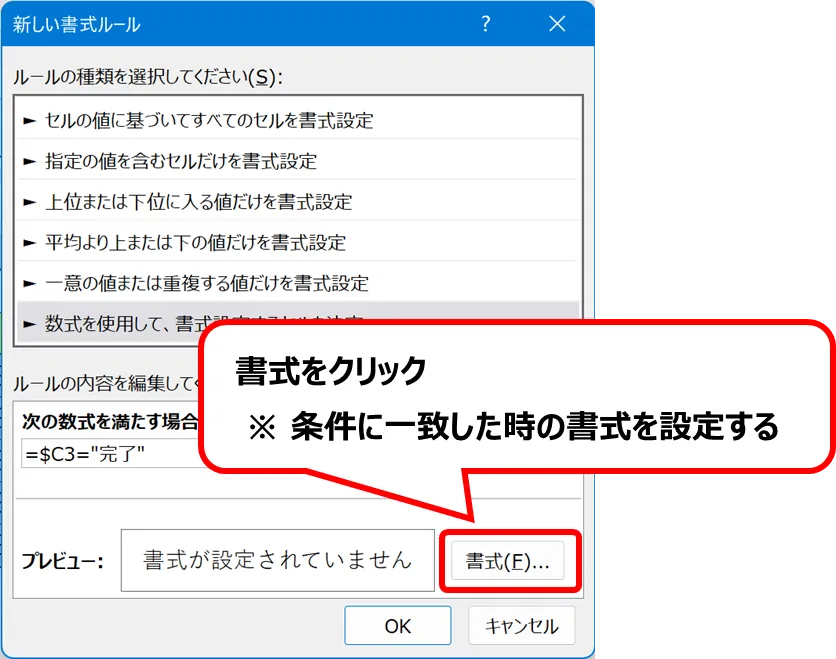Click the question mark help button

tap(486, 24)
